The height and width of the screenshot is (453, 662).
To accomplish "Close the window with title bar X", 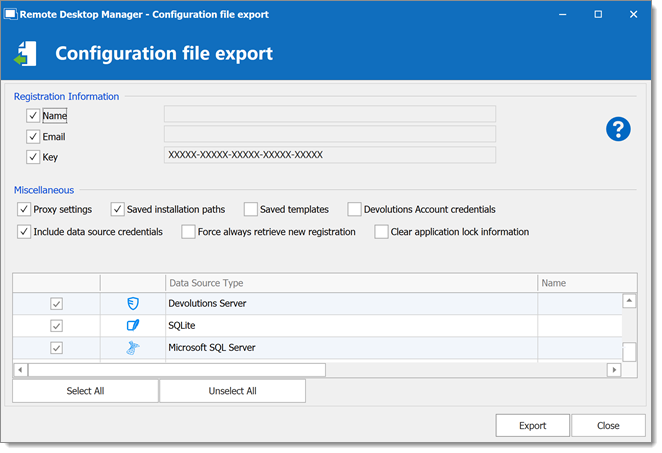I will click(633, 14).
